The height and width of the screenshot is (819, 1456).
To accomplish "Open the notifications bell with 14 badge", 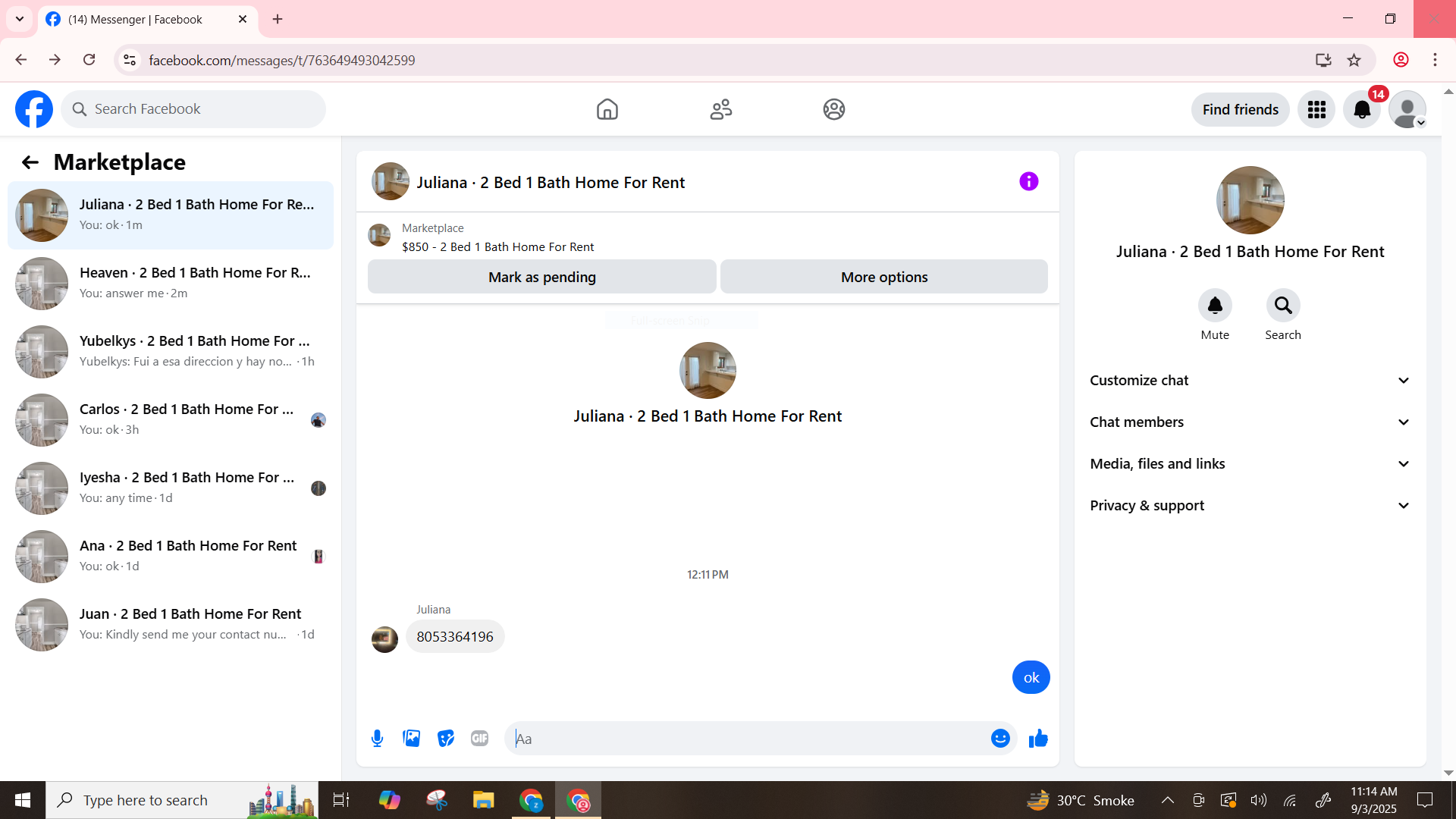I will pos(1363,110).
